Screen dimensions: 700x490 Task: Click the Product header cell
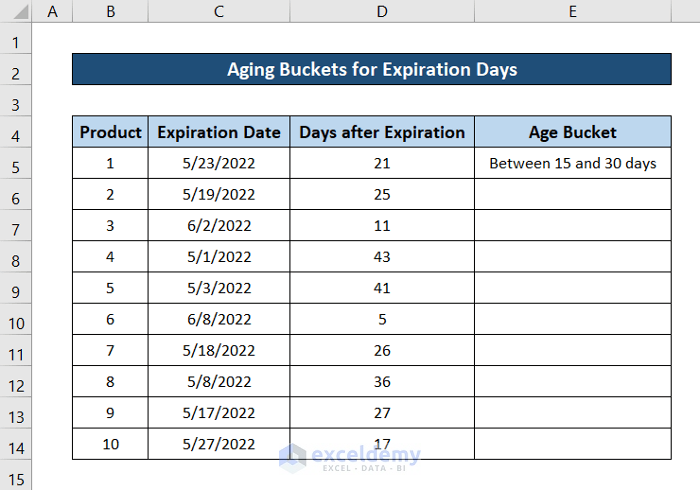[x=110, y=132]
